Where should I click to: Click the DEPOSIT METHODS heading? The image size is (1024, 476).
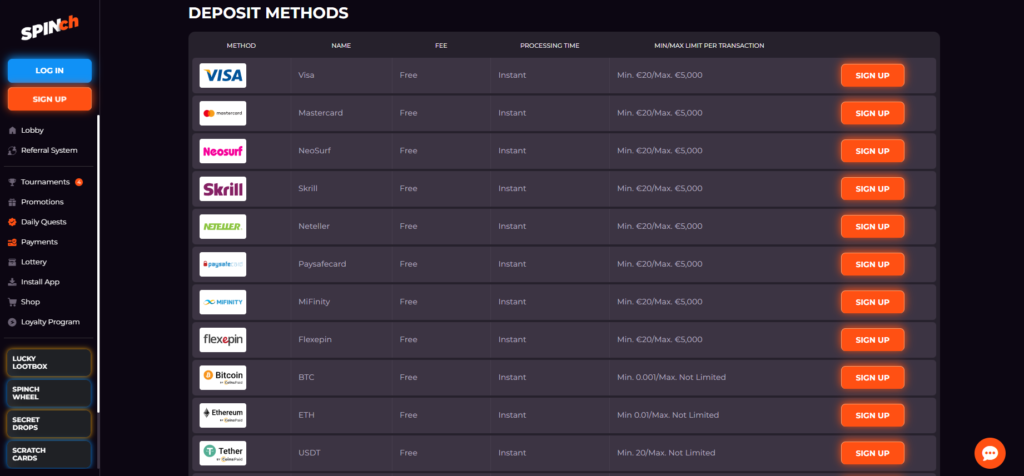tap(268, 13)
